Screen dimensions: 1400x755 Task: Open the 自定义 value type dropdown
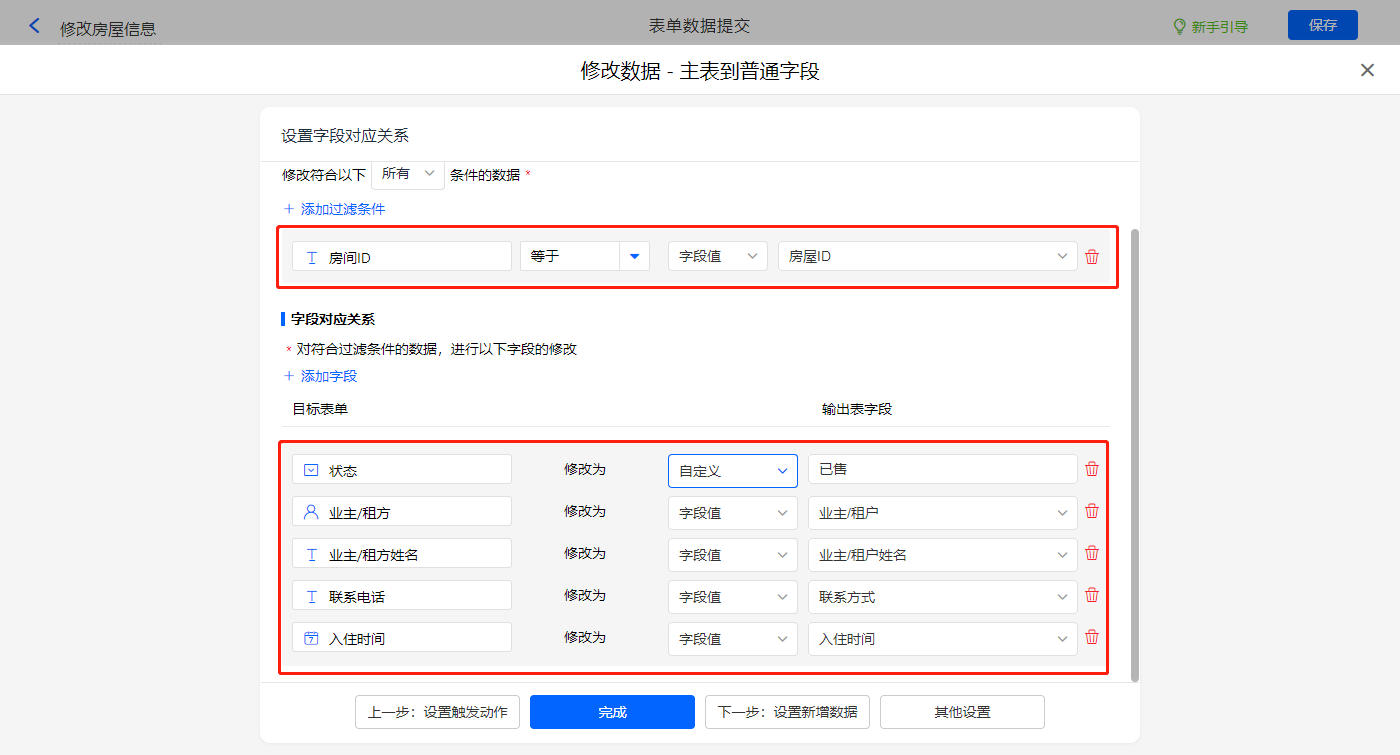point(732,471)
